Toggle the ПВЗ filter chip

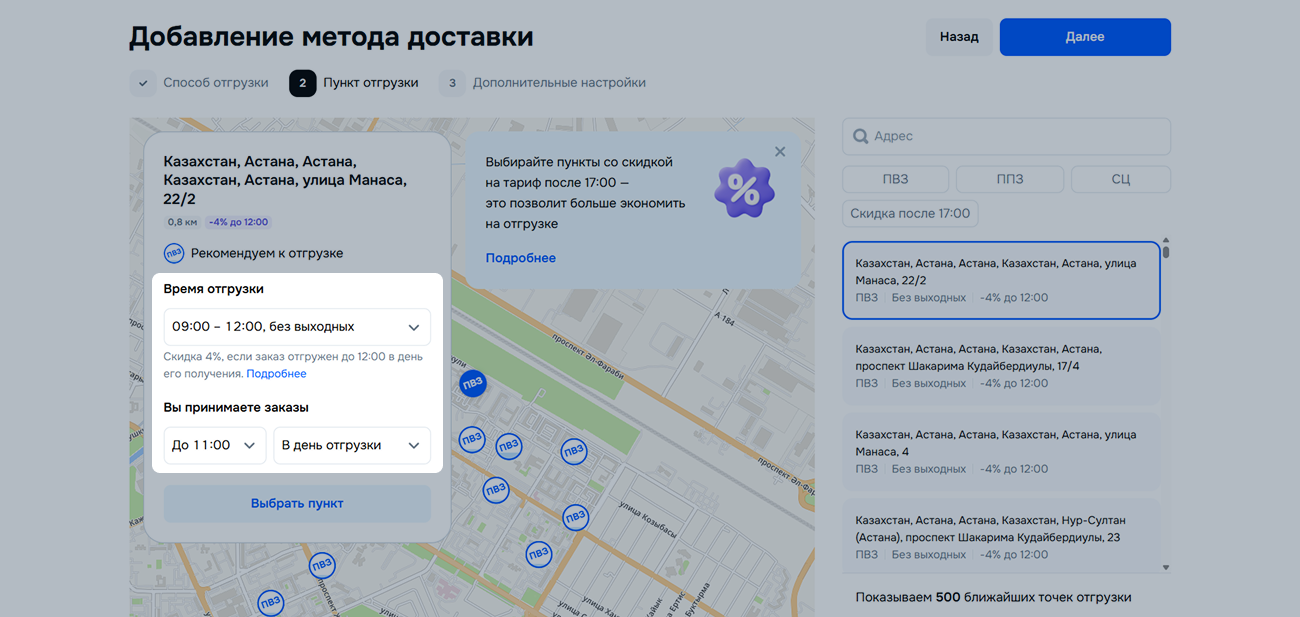(x=895, y=179)
